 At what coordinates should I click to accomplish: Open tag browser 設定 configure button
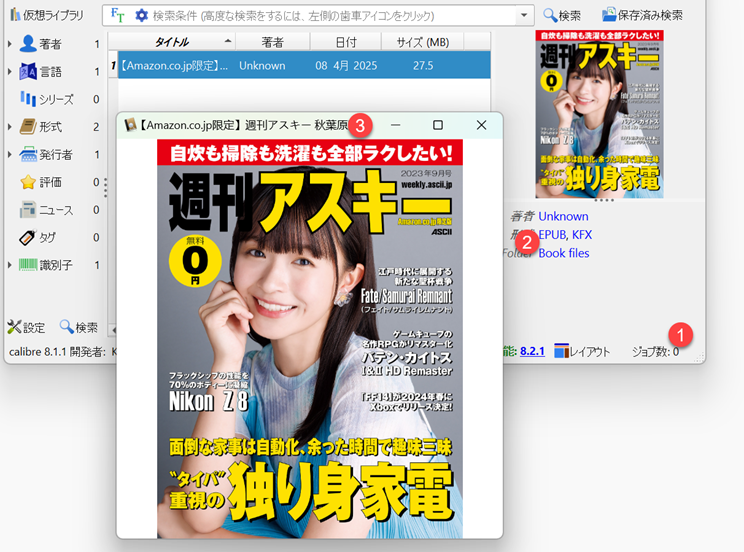click(26, 327)
